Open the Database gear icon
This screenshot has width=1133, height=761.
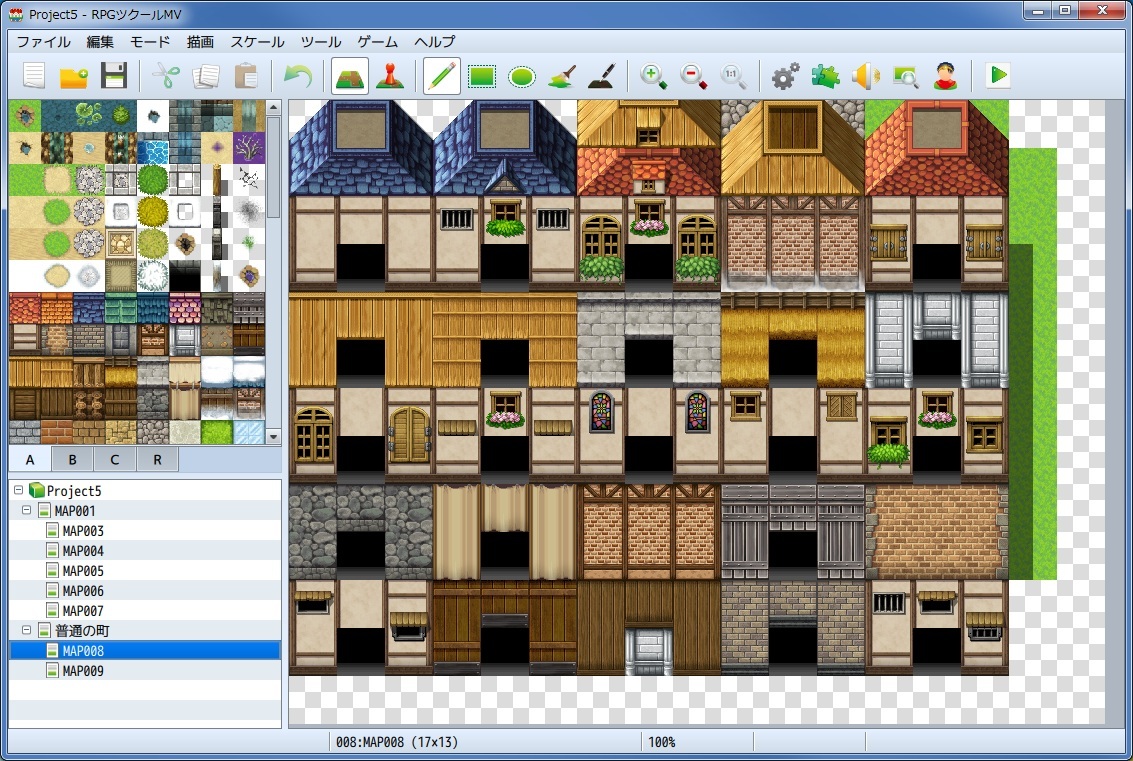[x=786, y=76]
